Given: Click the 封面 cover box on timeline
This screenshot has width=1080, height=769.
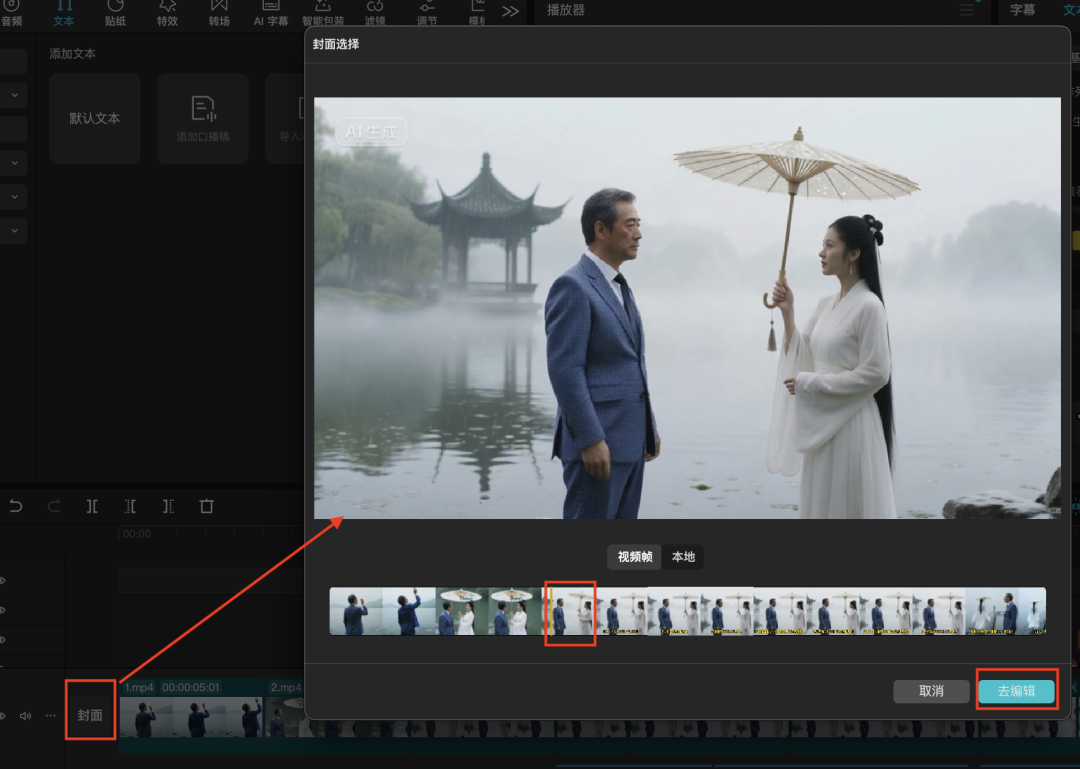Looking at the screenshot, I should tap(90, 715).
